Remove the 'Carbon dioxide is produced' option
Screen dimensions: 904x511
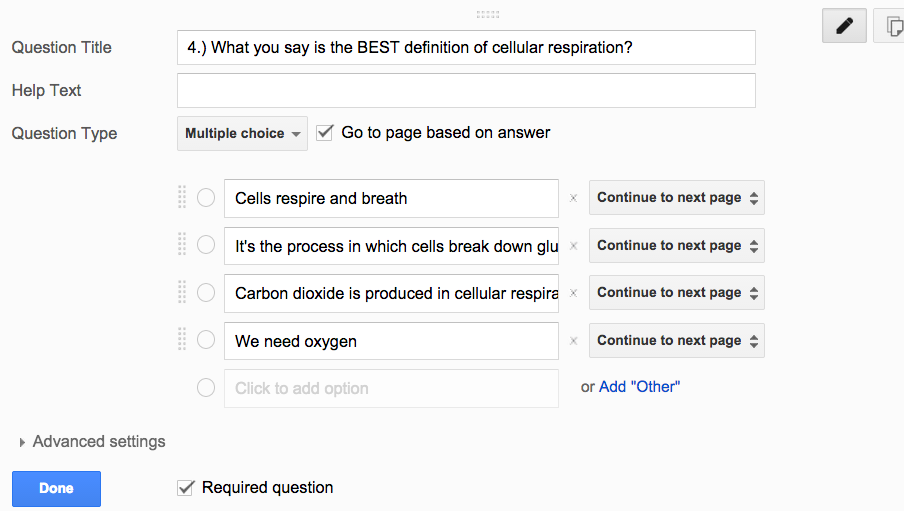tap(573, 293)
